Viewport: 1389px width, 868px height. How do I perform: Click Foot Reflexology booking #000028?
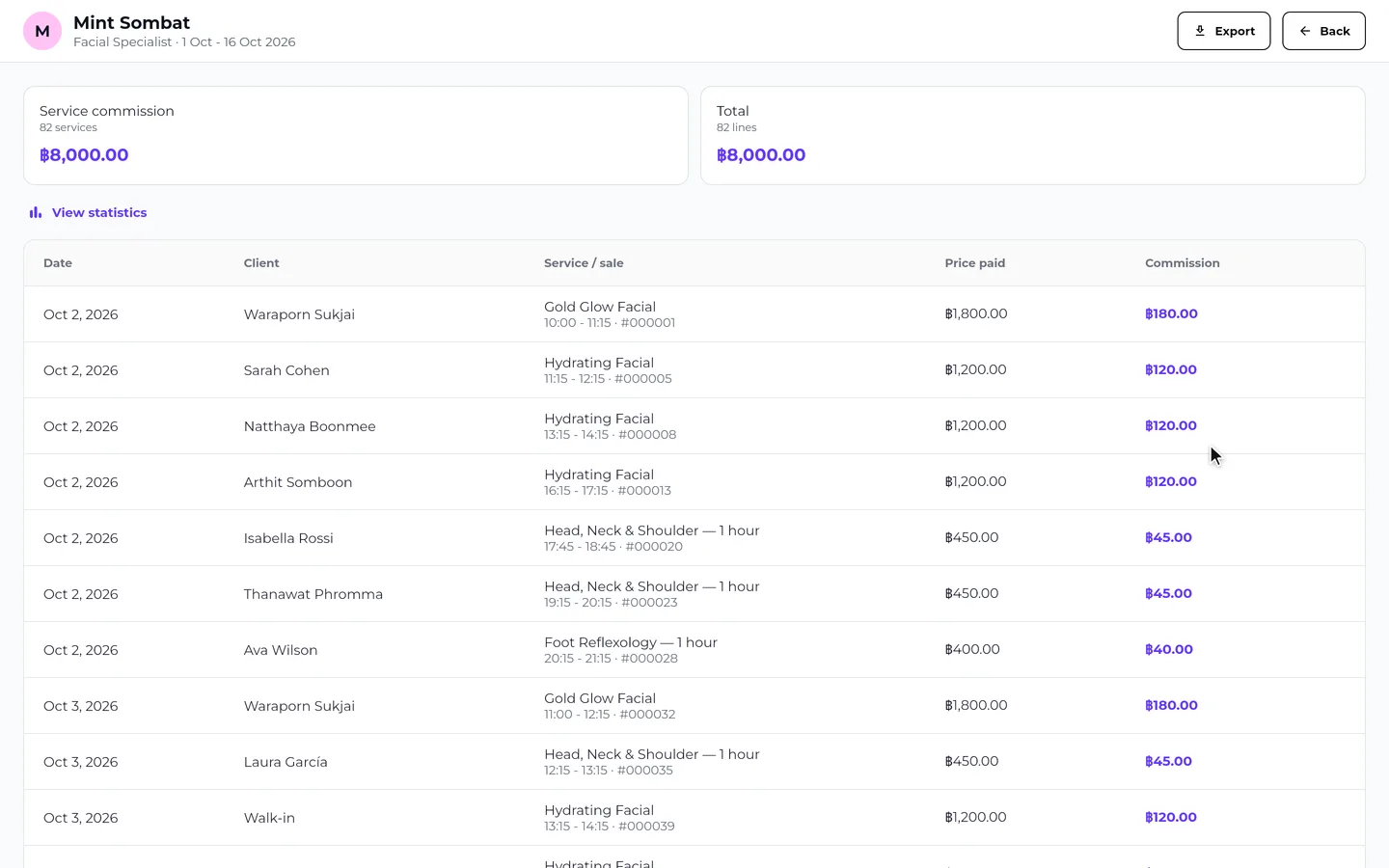(631, 650)
